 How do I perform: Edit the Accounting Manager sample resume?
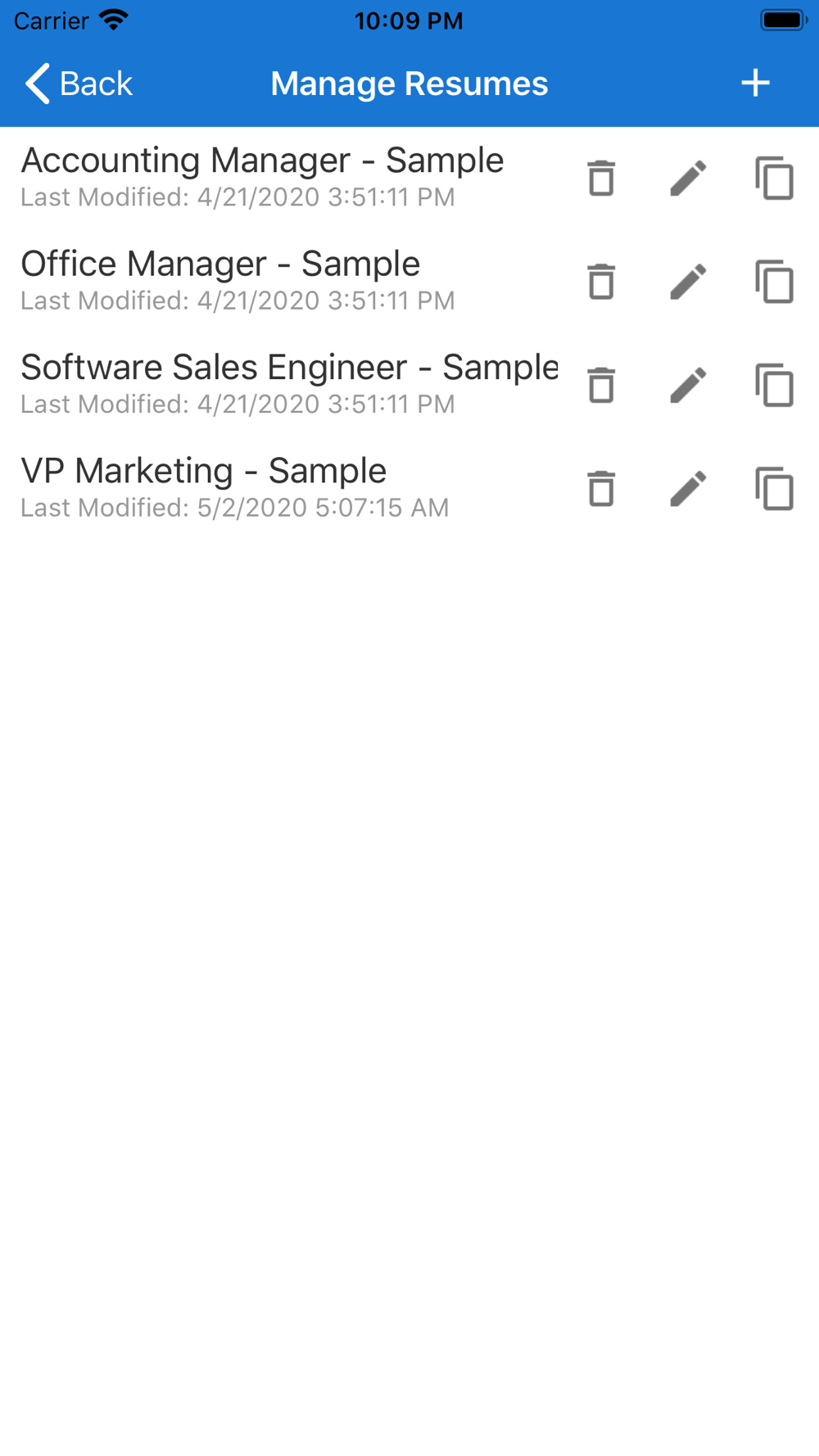point(688,178)
